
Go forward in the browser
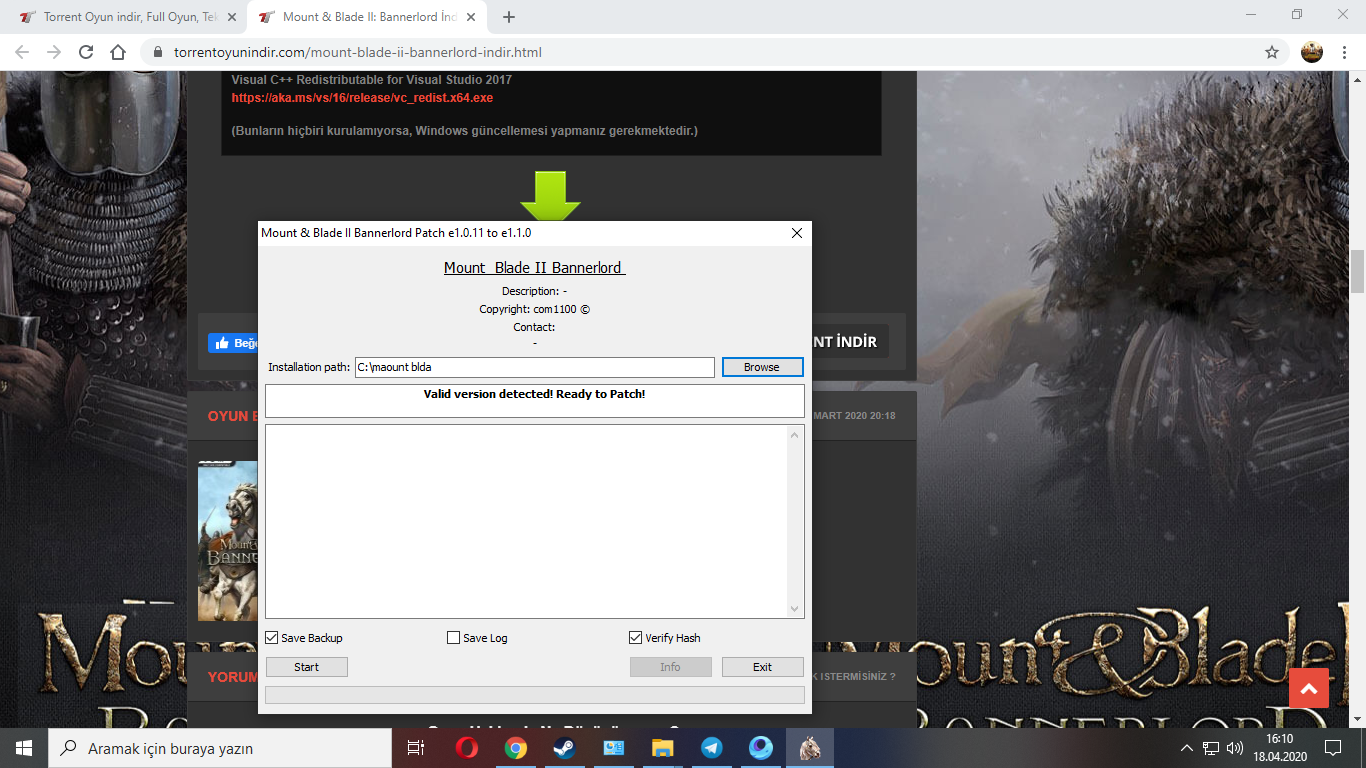click(x=54, y=52)
